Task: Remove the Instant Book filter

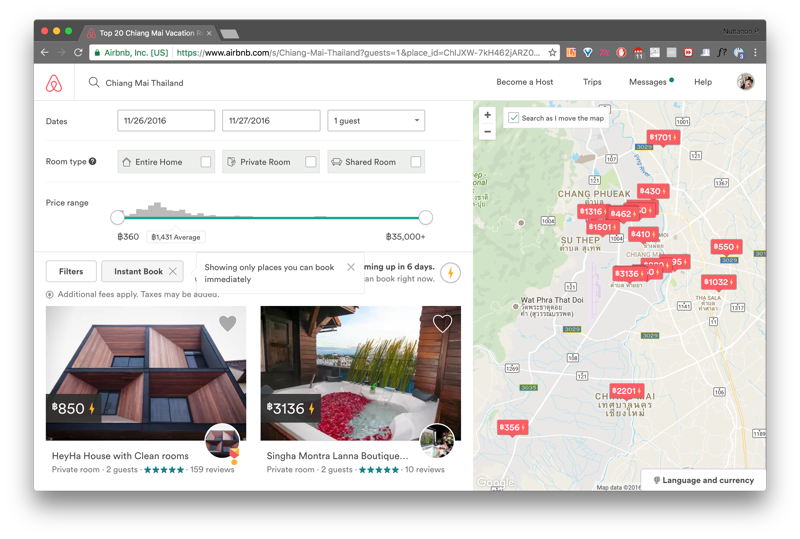Action: tap(173, 271)
